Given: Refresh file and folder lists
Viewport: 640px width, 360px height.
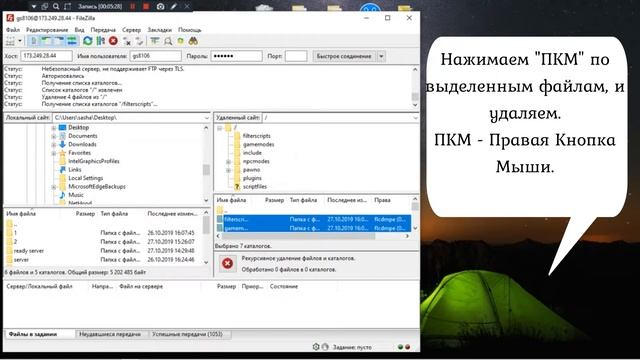Looking at the screenshot, I should click(87, 41).
